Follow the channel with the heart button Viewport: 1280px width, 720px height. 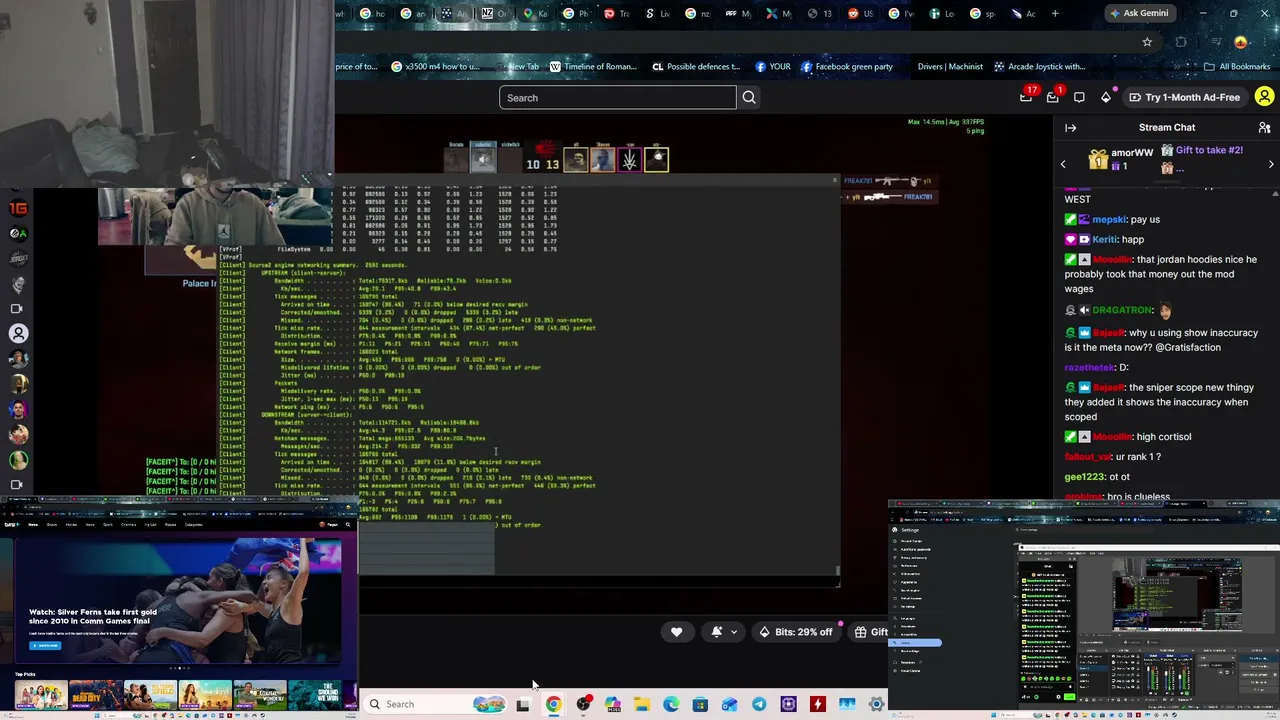(676, 632)
